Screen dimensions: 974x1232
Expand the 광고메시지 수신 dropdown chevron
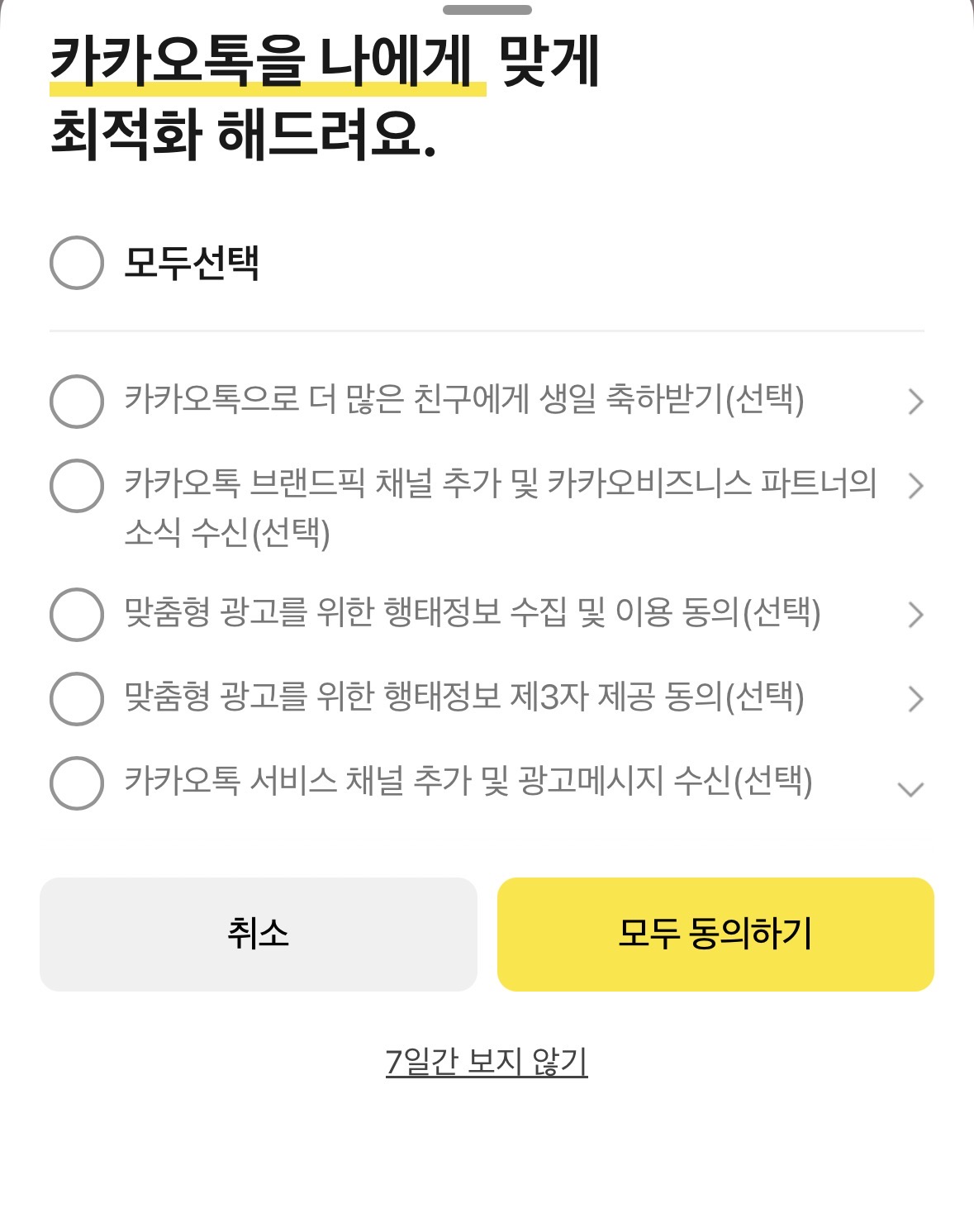click(910, 789)
